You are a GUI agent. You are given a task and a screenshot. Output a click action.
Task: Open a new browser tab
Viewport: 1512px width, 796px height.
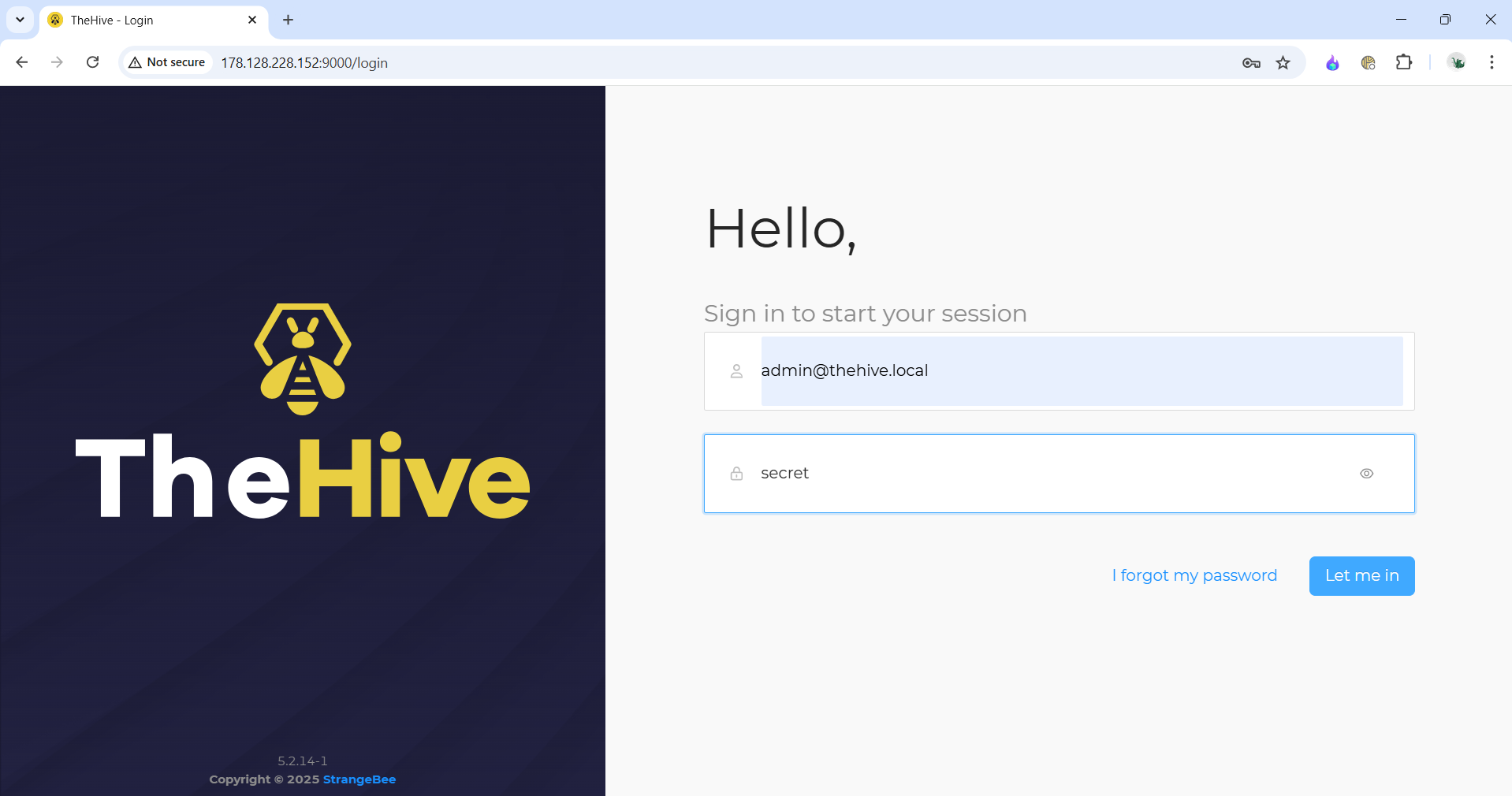[288, 20]
